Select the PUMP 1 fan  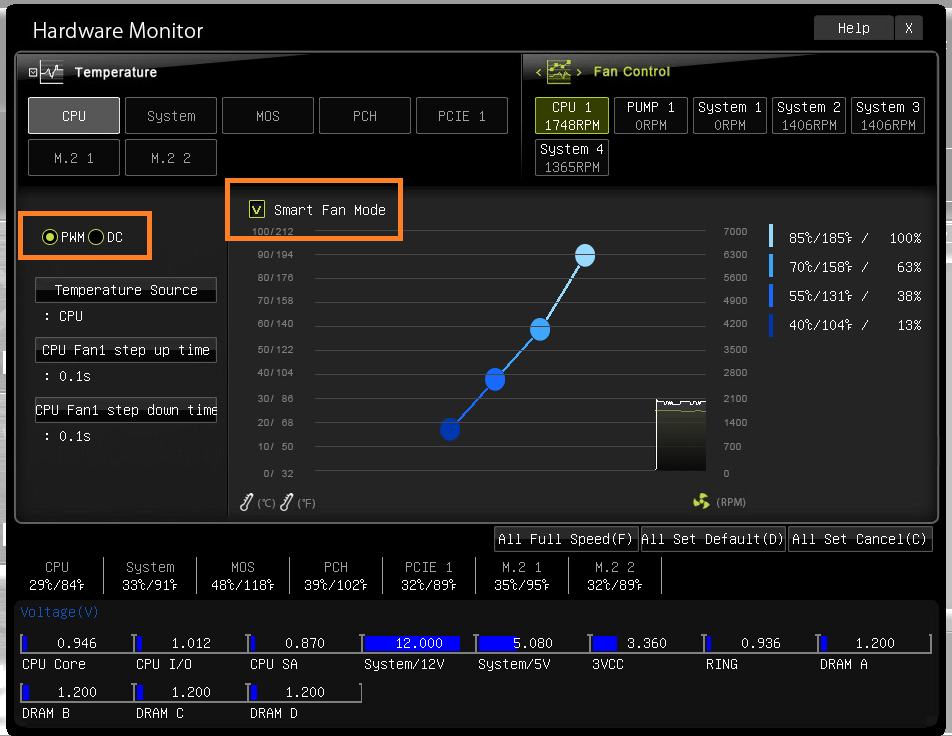click(651, 115)
